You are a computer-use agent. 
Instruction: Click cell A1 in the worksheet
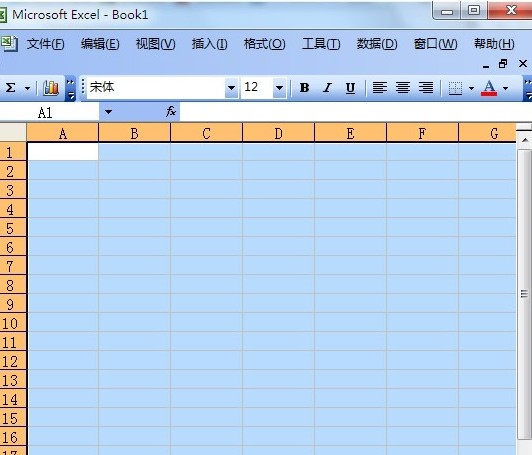click(x=63, y=151)
